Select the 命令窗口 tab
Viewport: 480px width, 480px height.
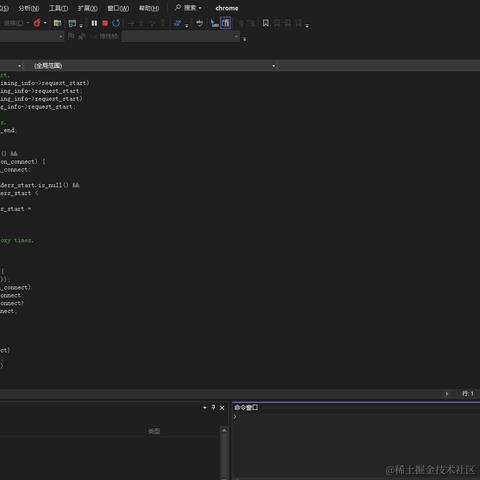coord(246,407)
